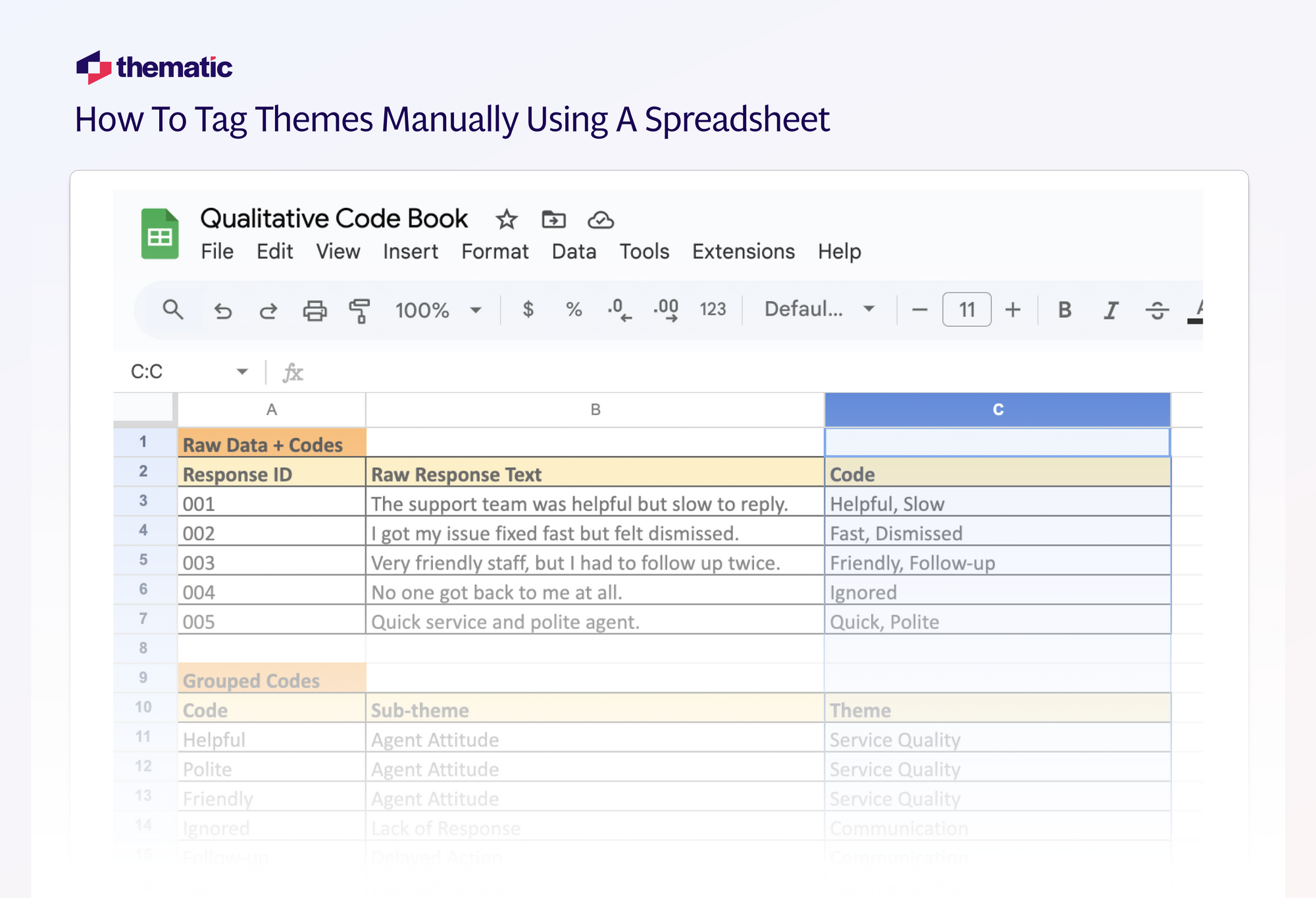
Task: Select cell 'No one got back to me at all.'
Action: click(595, 591)
